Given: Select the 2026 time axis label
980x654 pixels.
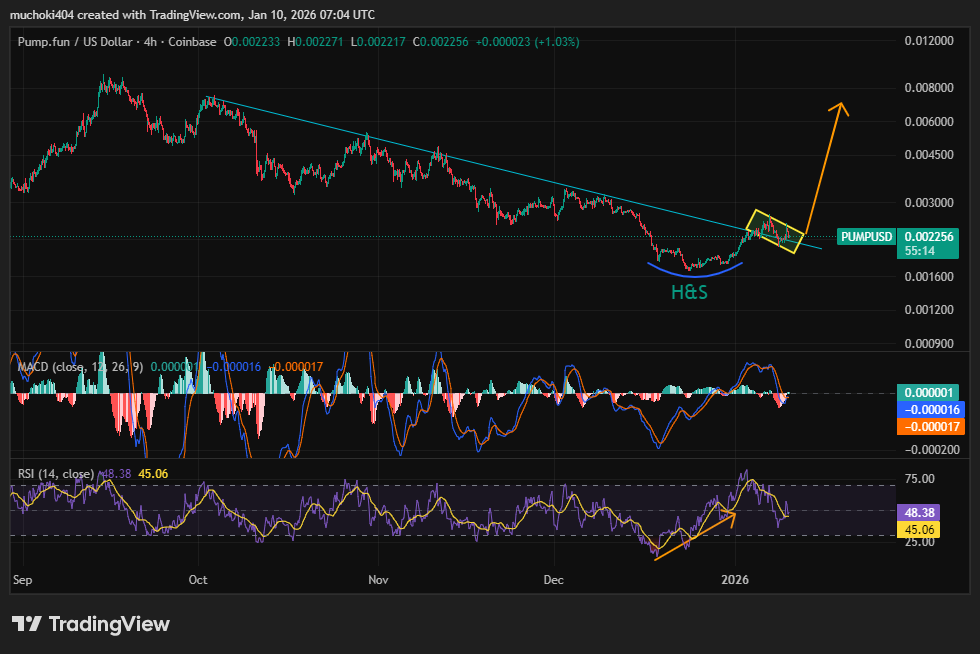Looking at the screenshot, I should pyautogui.click(x=735, y=579).
